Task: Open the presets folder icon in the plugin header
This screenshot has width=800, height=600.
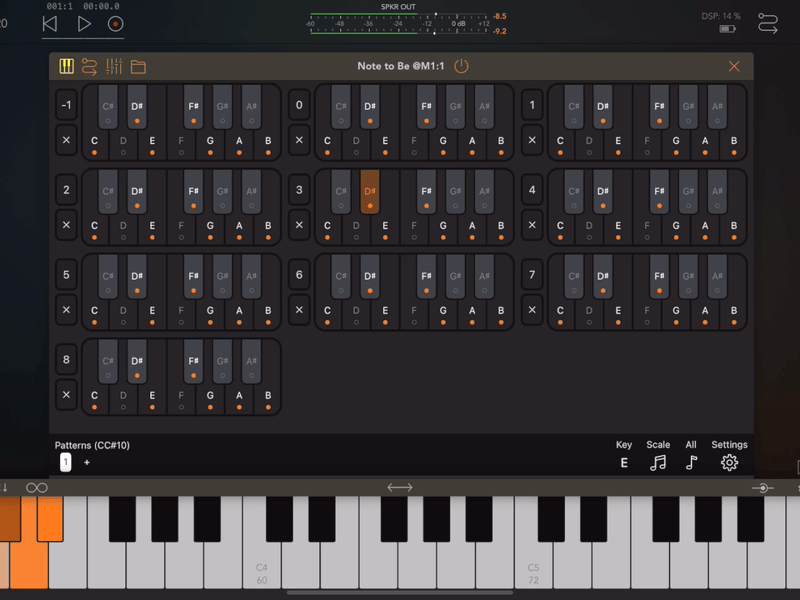Action: (x=139, y=66)
